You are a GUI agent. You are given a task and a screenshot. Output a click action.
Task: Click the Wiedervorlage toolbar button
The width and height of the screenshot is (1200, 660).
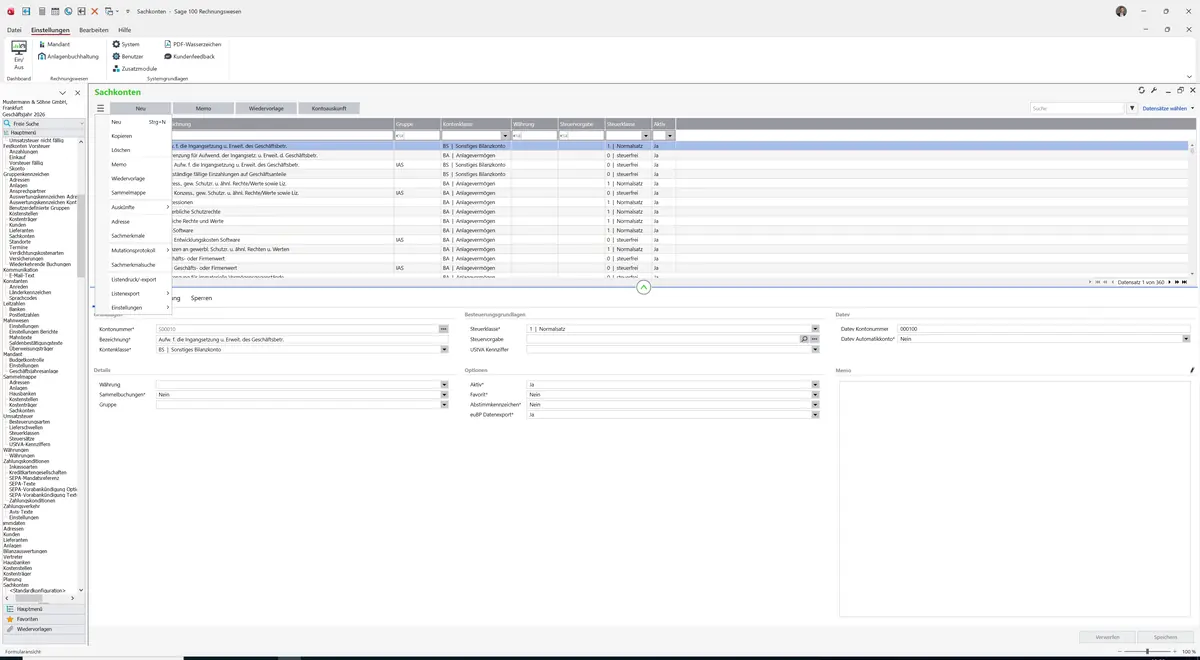click(266, 108)
